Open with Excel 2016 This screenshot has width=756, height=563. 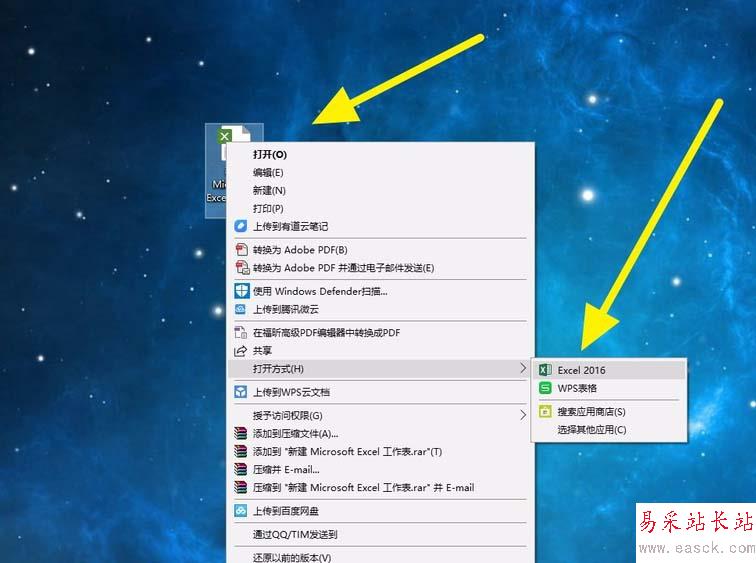click(x=609, y=370)
